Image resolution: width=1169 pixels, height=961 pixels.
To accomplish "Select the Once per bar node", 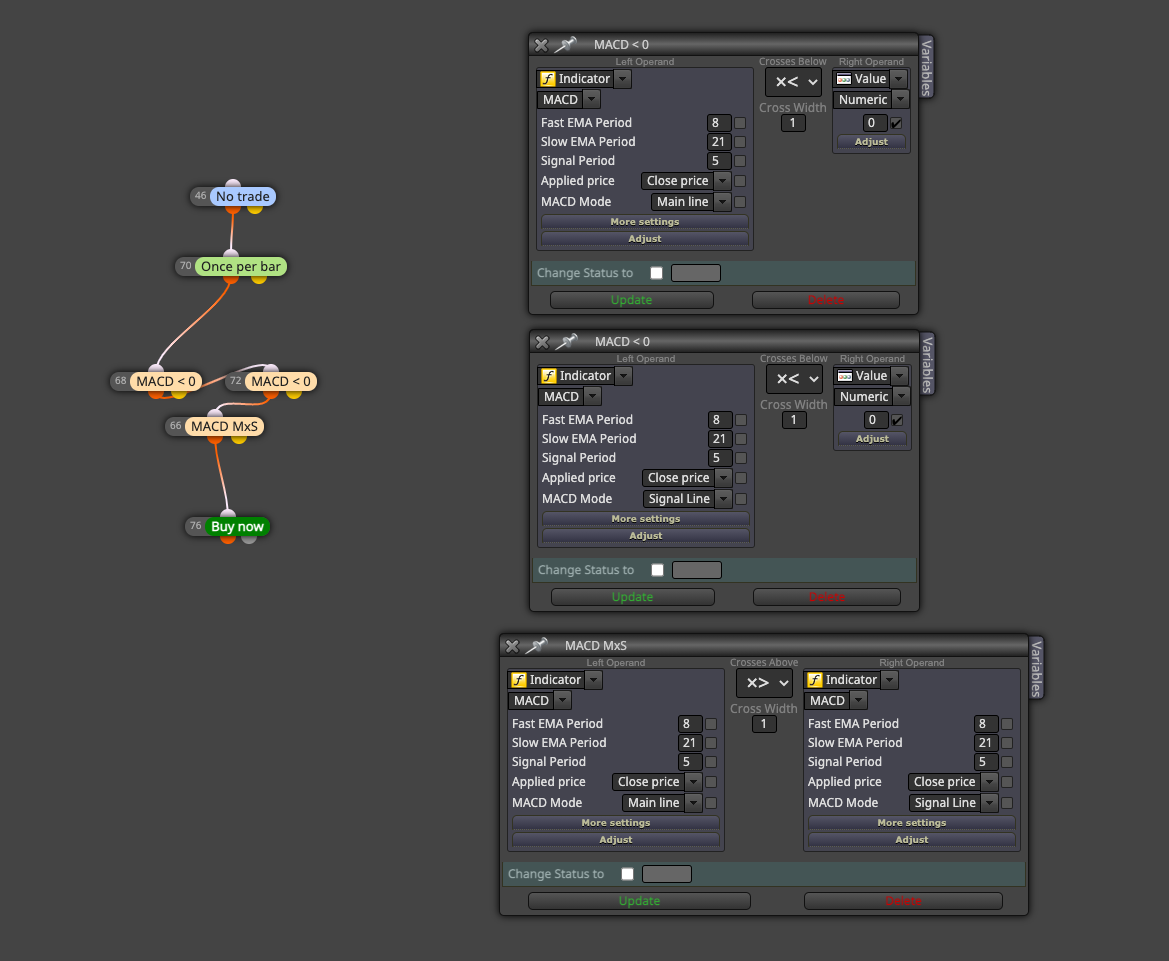I will [240, 266].
